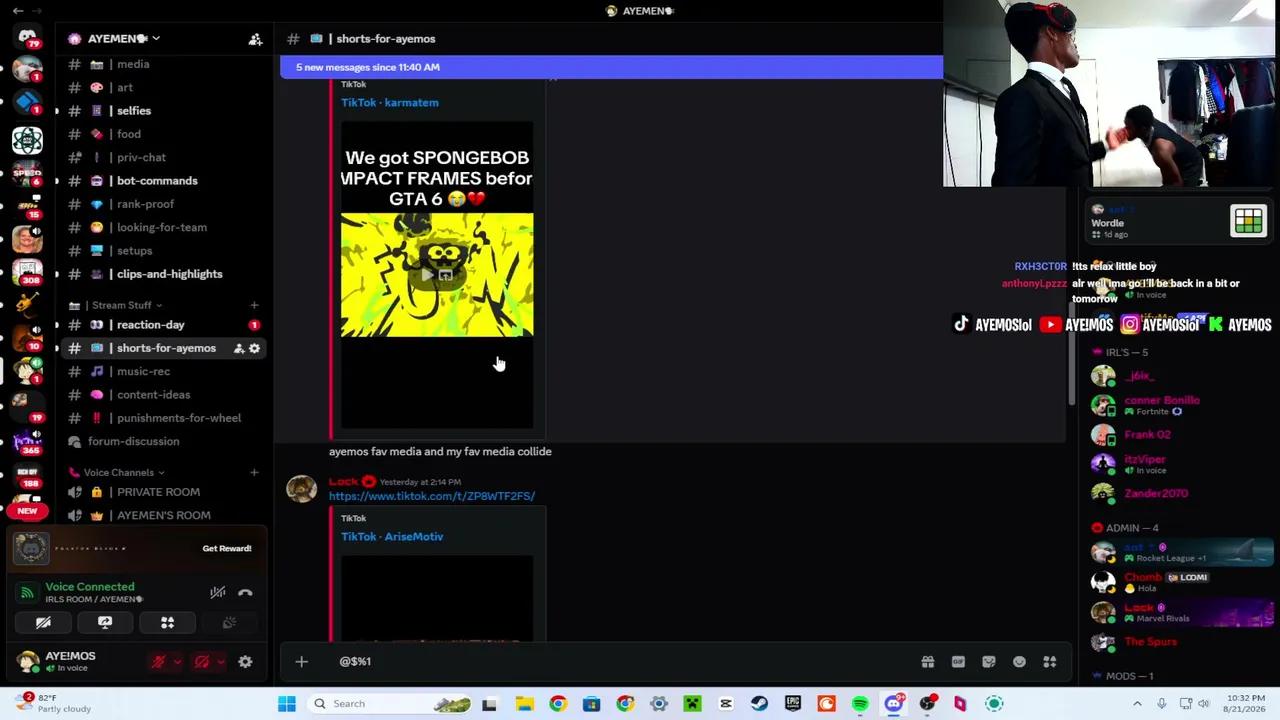This screenshot has width=1280, height=720.
Task: Open user settings gear icon
Action: tap(245, 661)
